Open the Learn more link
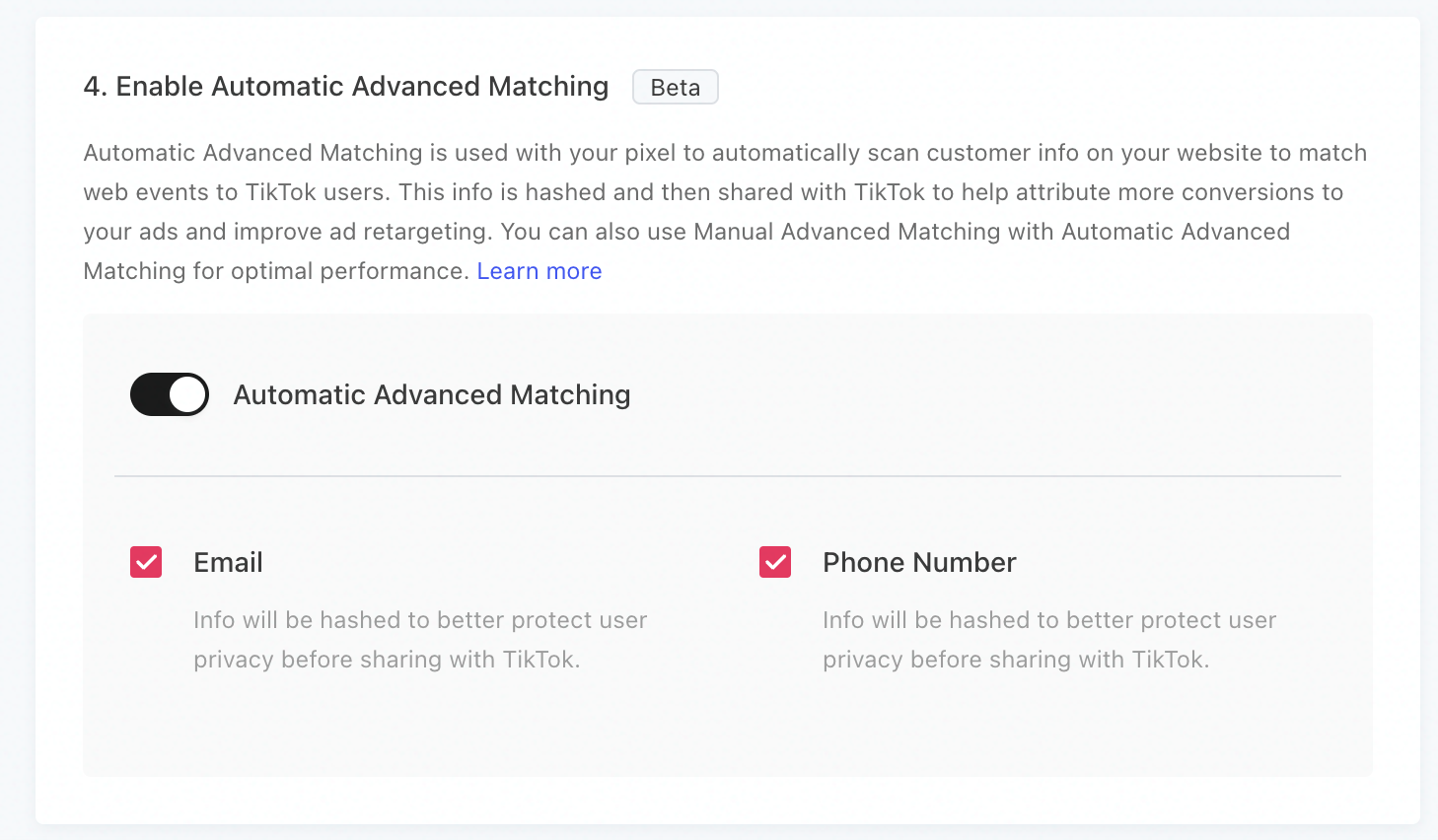 click(539, 271)
